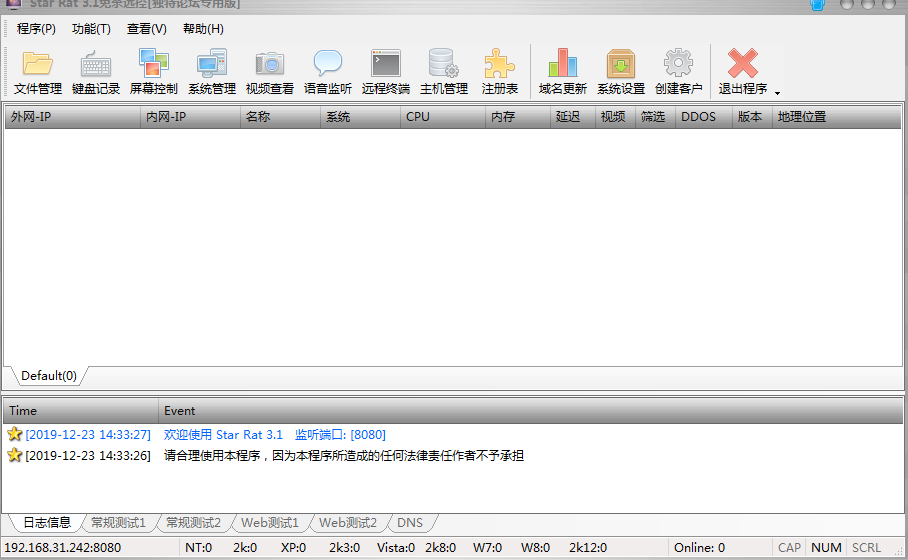
Task: Open the 功能(T) menu
Action: [91, 29]
